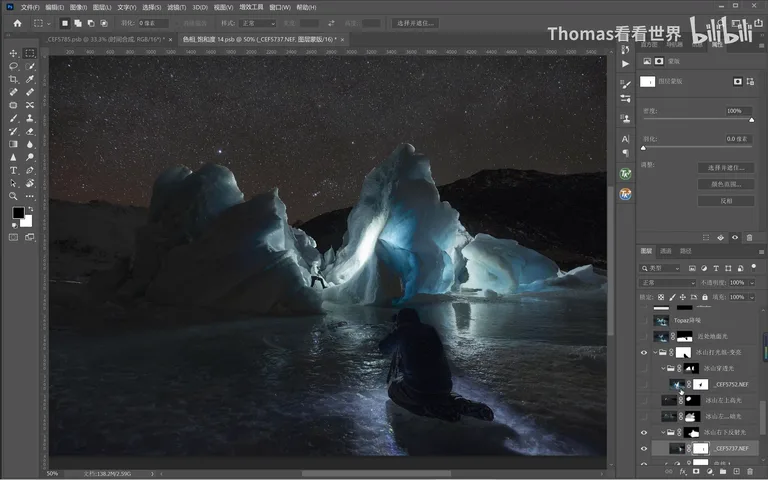The width and height of the screenshot is (768, 480).
Task: Select the Horizontal Type tool
Action: (13, 170)
